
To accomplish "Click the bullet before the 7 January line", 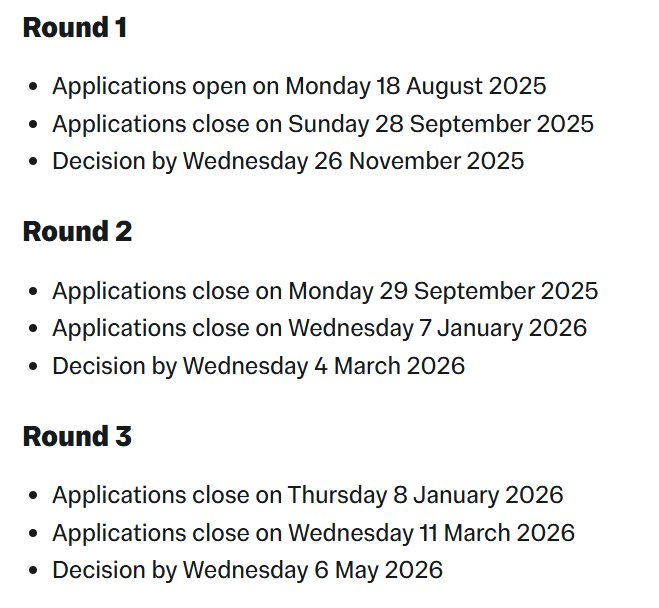I will [33, 329].
